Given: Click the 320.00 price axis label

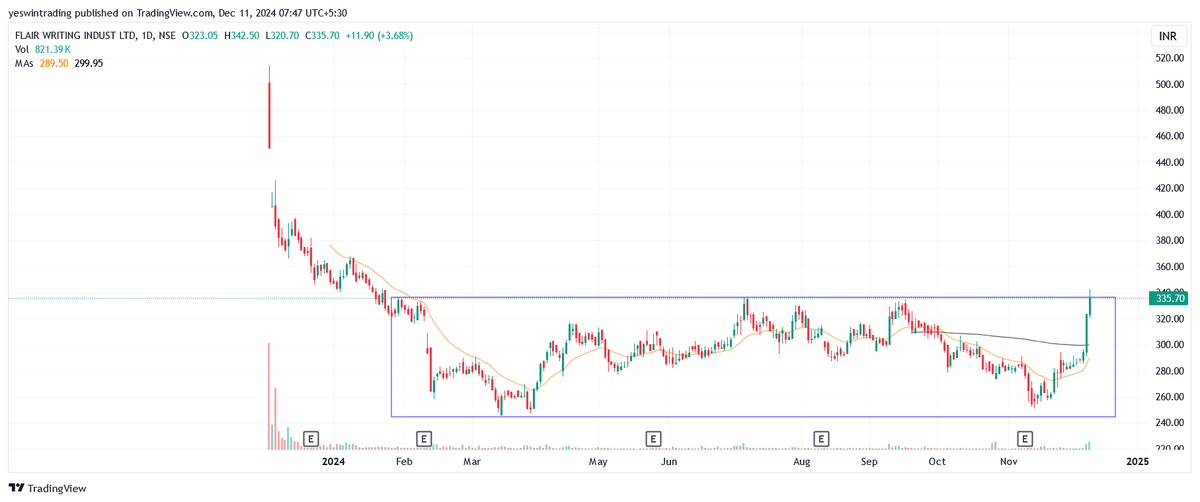Looking at the screenshot, I should click(1170, 319).
